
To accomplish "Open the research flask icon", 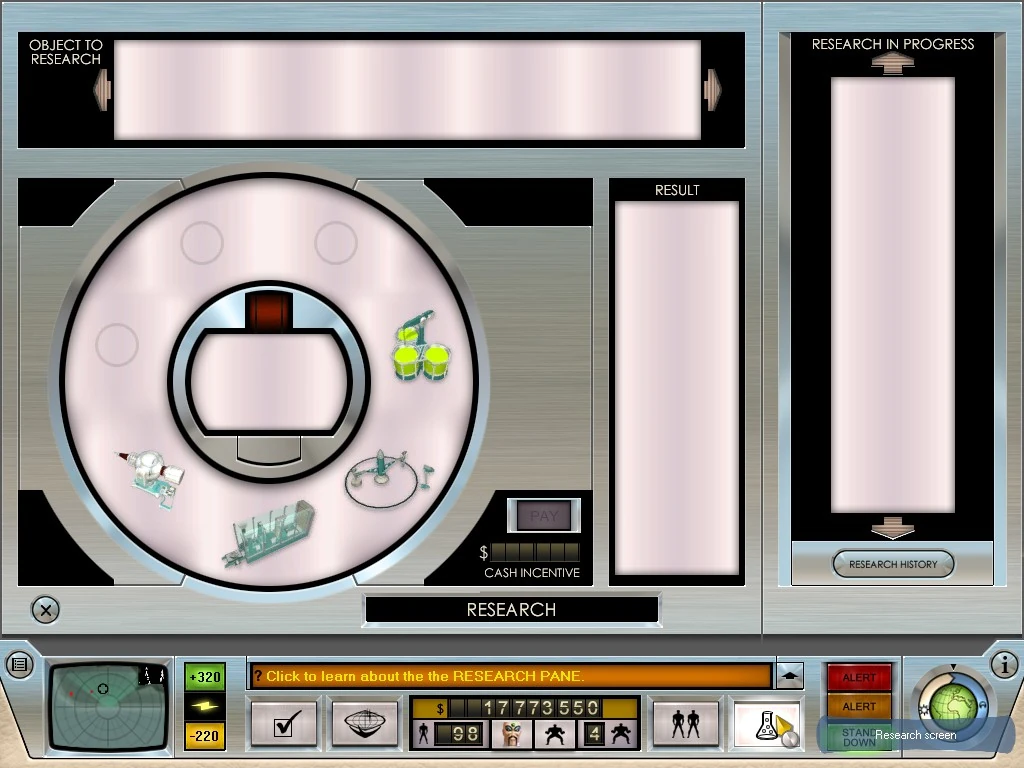I will pos(767,724).
